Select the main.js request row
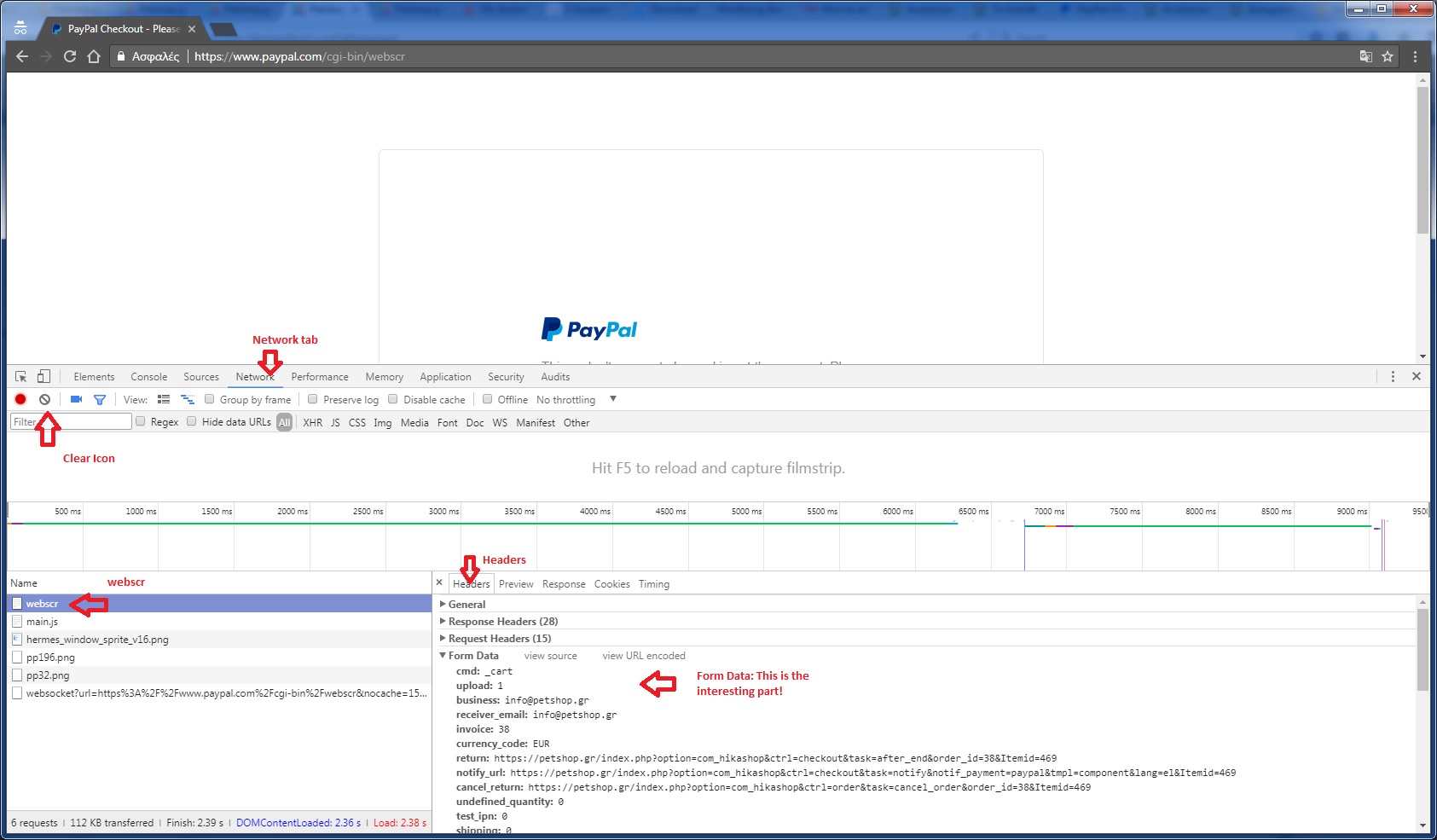The image size is (1437, 840). pos(219,622)
